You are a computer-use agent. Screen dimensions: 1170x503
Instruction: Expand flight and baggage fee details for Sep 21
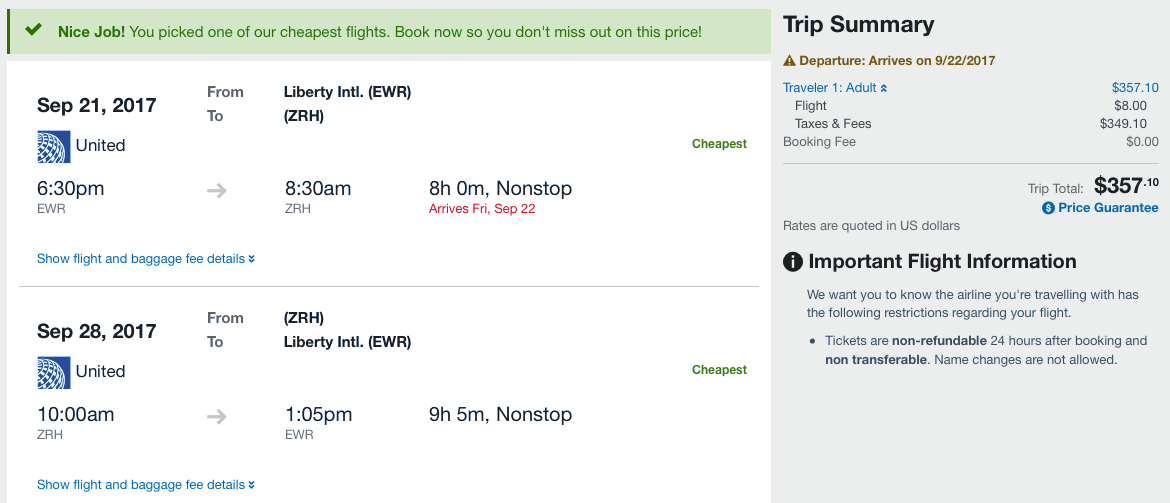(x=146, y=259)
